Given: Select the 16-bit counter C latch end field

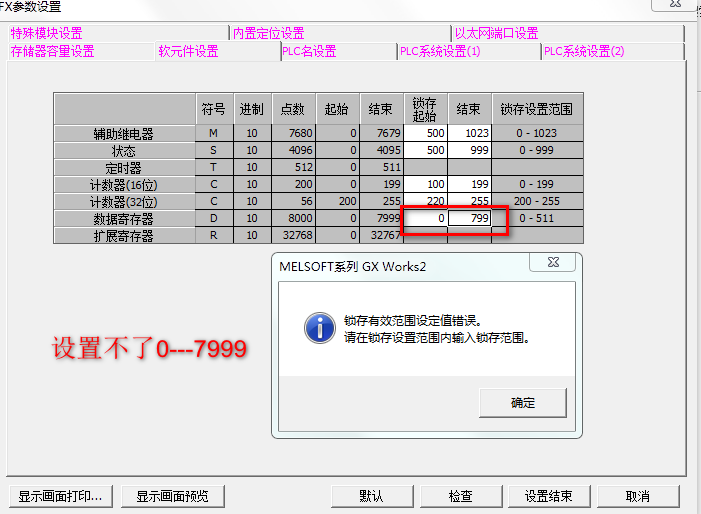Looking at the screenshot, I should pos(469,184).
